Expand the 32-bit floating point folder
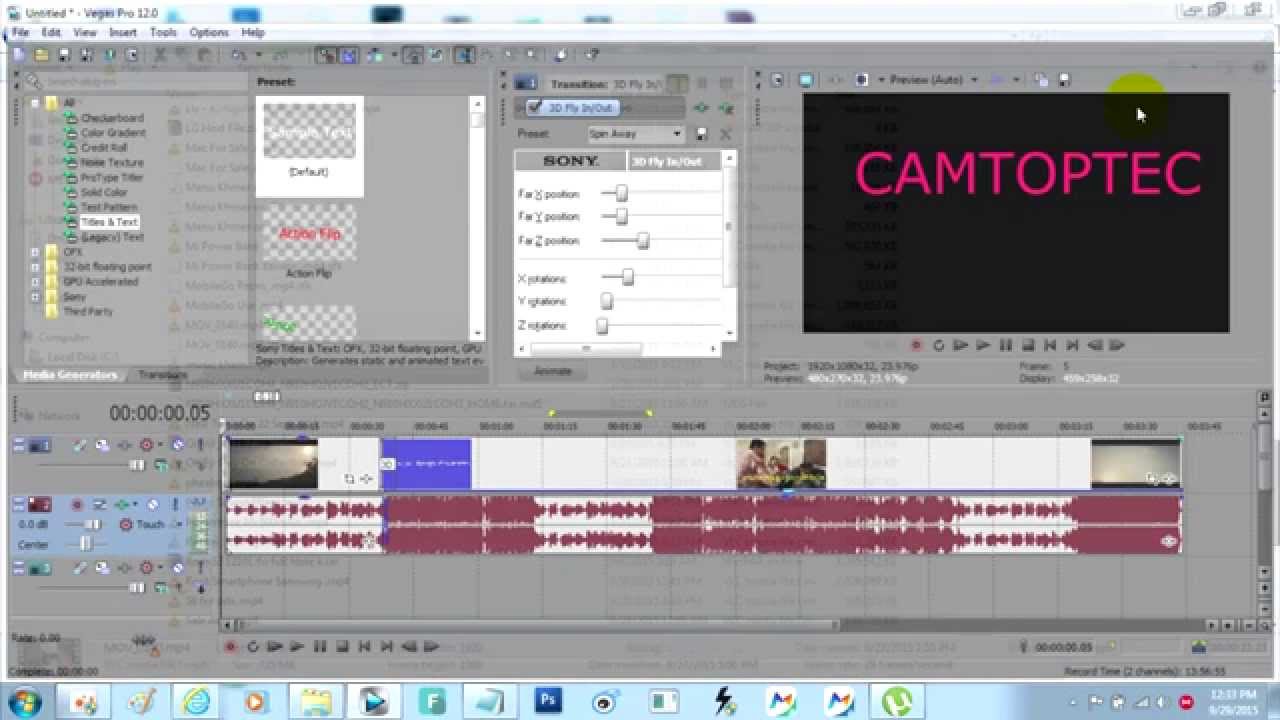The width and height of the screenshot is (1280, 720). tap(35, 267)
